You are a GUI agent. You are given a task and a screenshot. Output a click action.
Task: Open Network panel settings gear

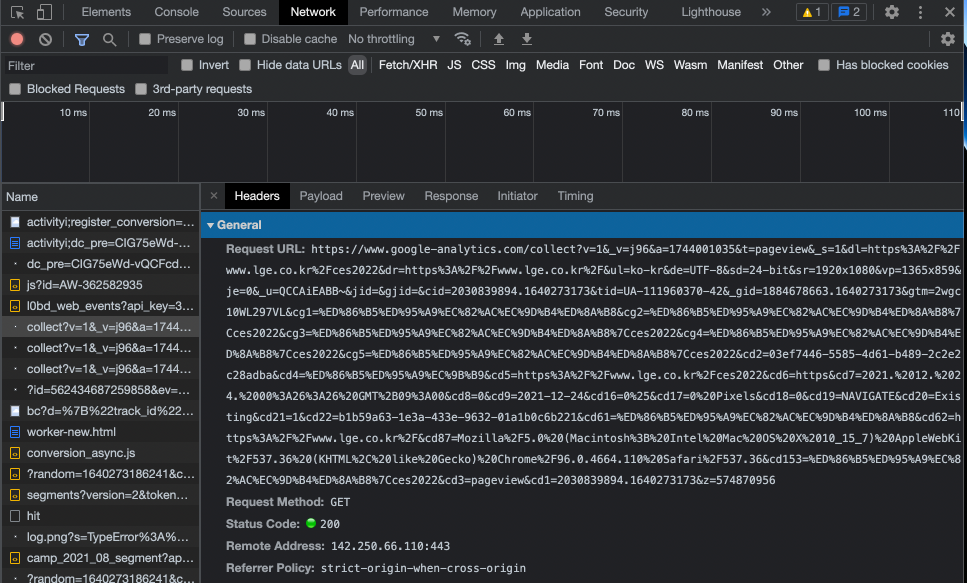[948, 39]
